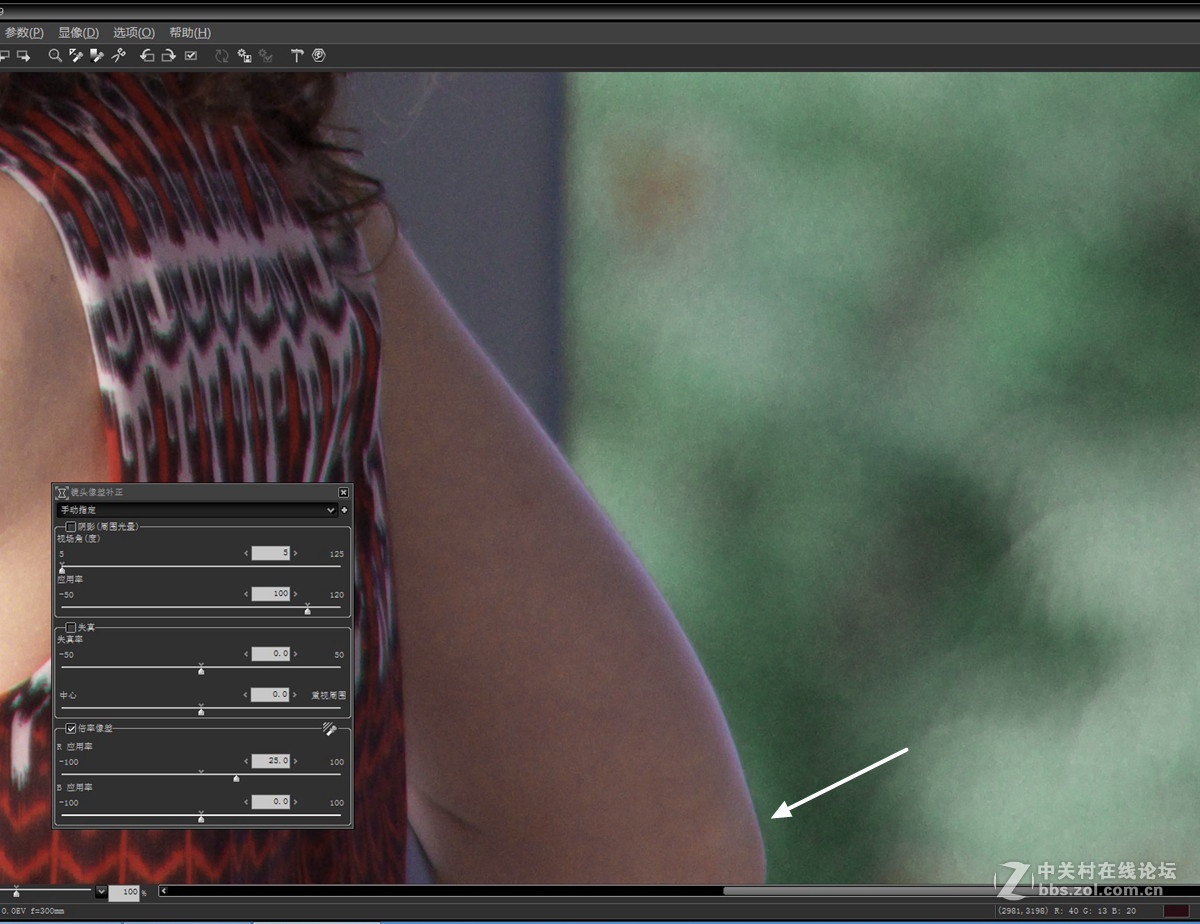The height and width of the screenshot is (924, 1200).
Task: Click the B 应用率 slider handle
Action: pyautogui.click(x=201, y=818)
